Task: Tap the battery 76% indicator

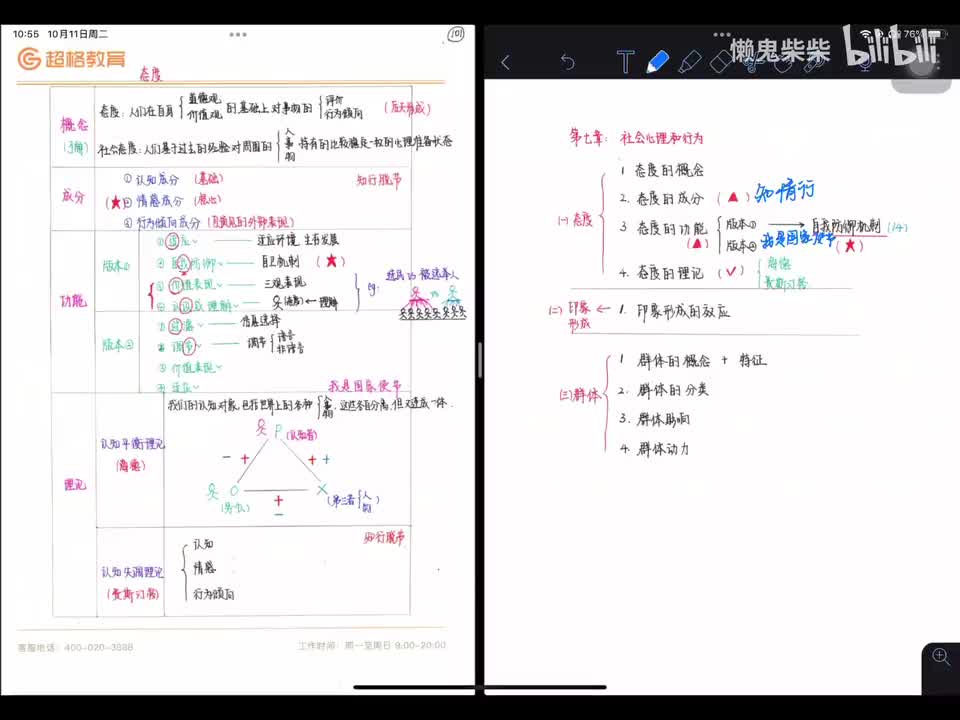Action: [x=923, y=34]
